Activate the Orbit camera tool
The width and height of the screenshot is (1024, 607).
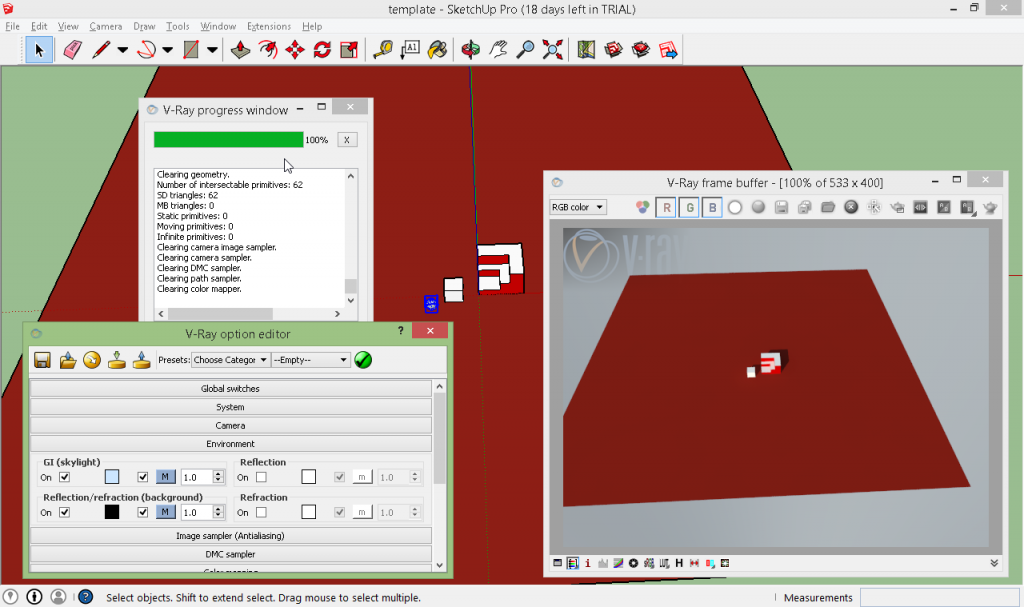[470, 49]
